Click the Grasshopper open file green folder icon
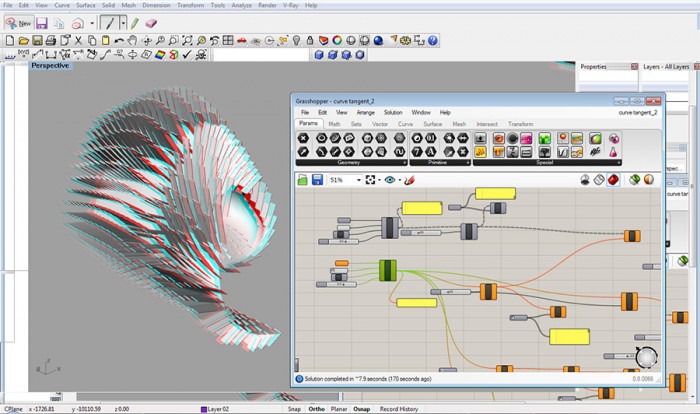 click(303, 180)
